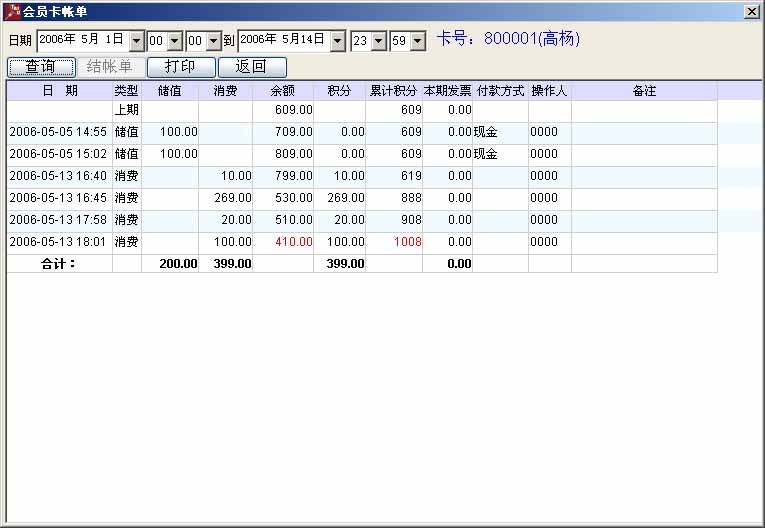
Task: Open the end date dropdown calendar
Action: click(x=337, y=41)
